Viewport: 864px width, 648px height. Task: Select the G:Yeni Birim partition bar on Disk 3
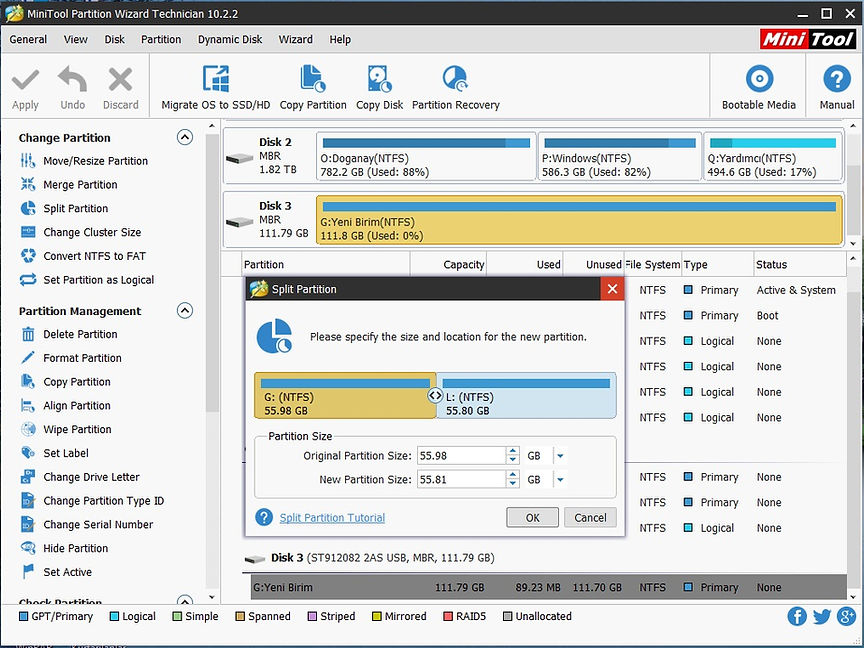[x=579, y=219]
